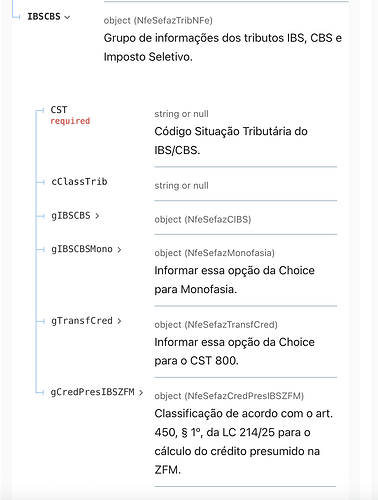This screenshot has width=378, height=500.
Task: Click the IBSCBS property name
Action: pos(44,17)
